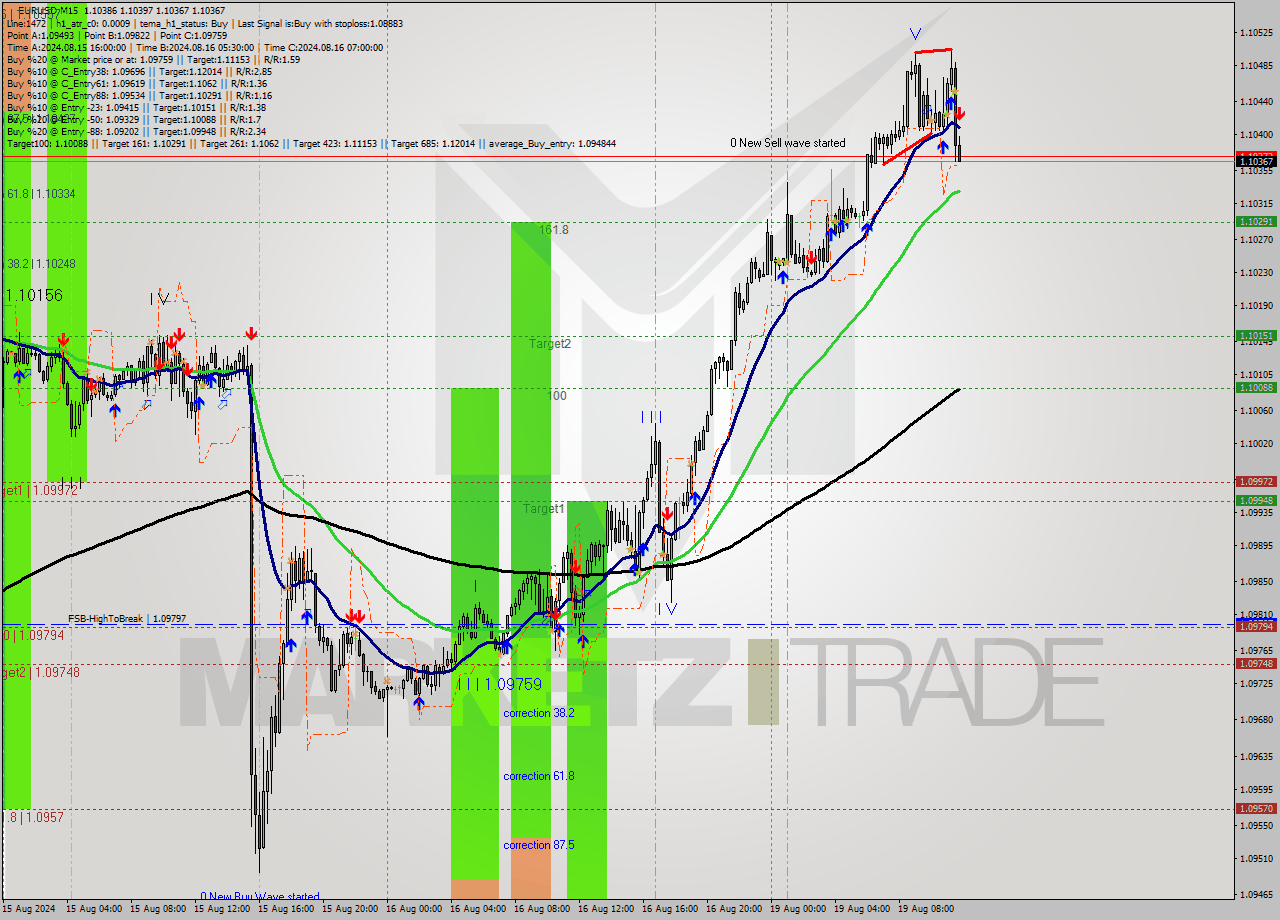Screen dimensions: 1280x920
Task: Click the '16 Aug 00:00' time axis label
Action: [x=414, y=909]
